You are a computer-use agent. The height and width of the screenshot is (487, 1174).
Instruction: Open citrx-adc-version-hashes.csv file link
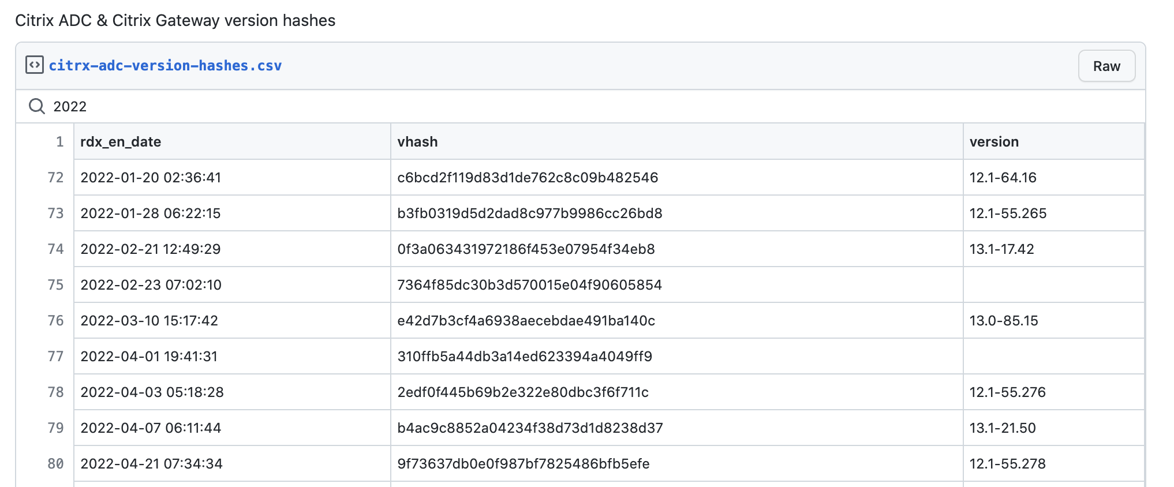point(165,65)
